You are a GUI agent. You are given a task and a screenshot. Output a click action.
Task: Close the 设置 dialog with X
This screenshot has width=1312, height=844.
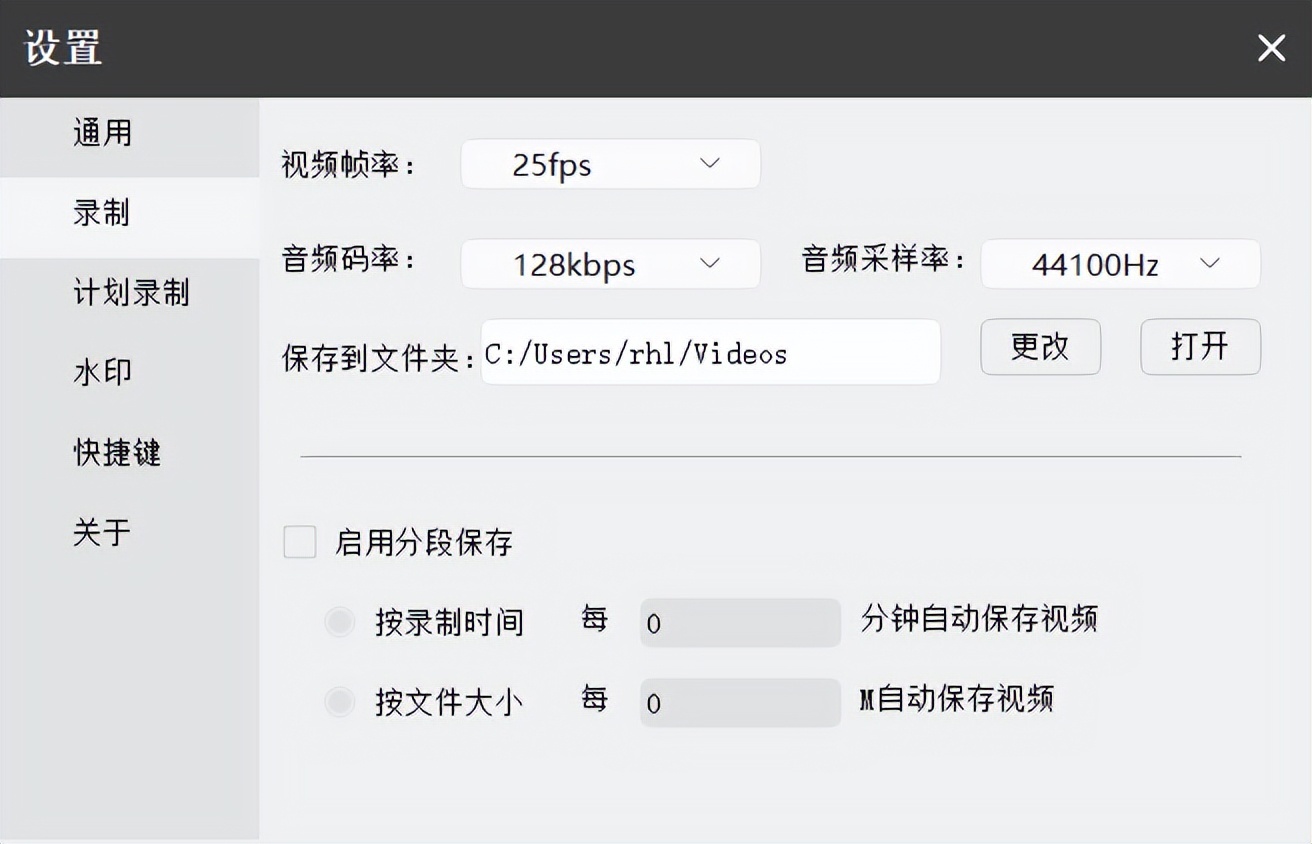point(1271,48)
